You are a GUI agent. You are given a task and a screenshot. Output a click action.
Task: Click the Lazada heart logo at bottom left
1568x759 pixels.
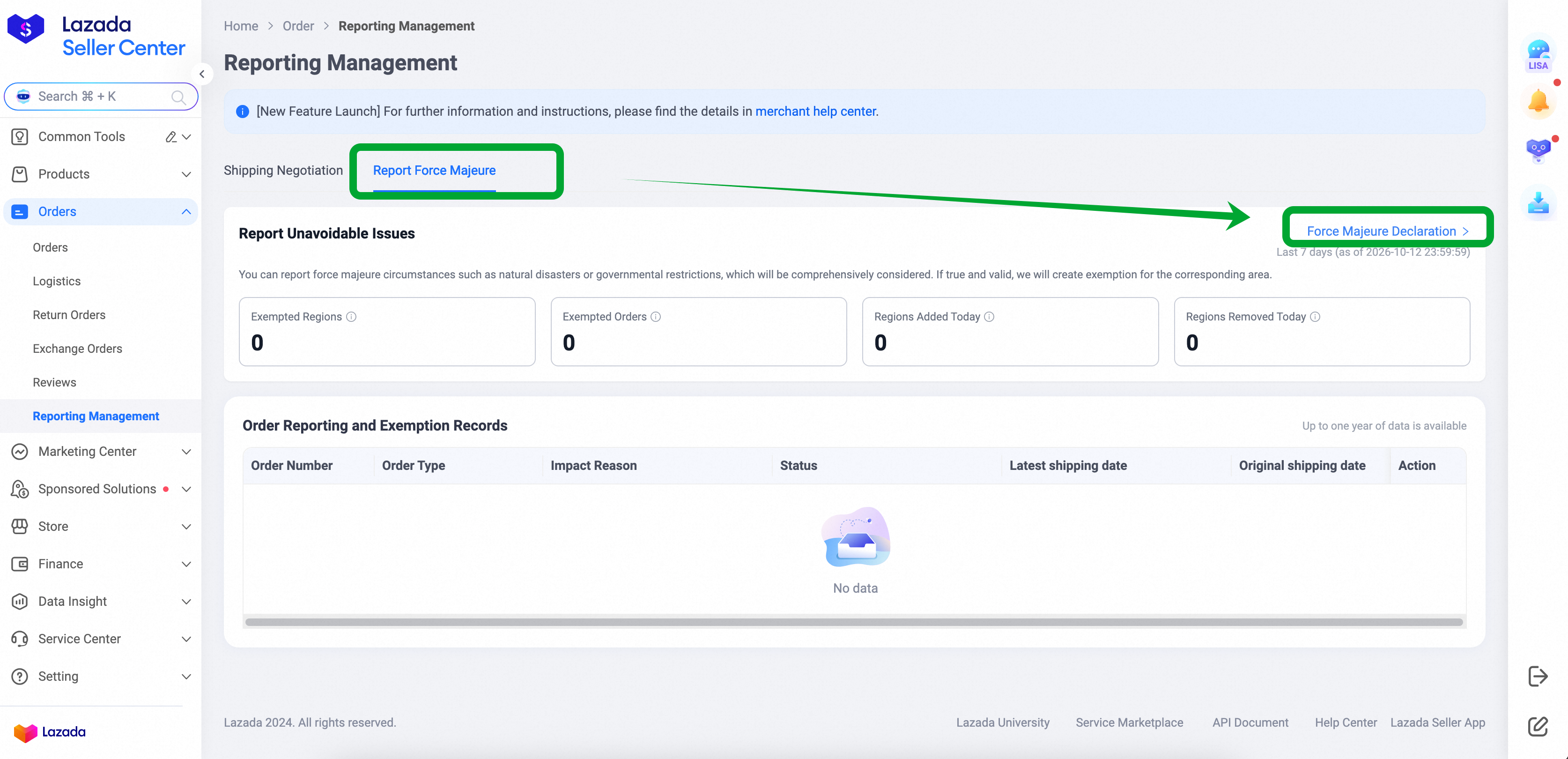49,732
